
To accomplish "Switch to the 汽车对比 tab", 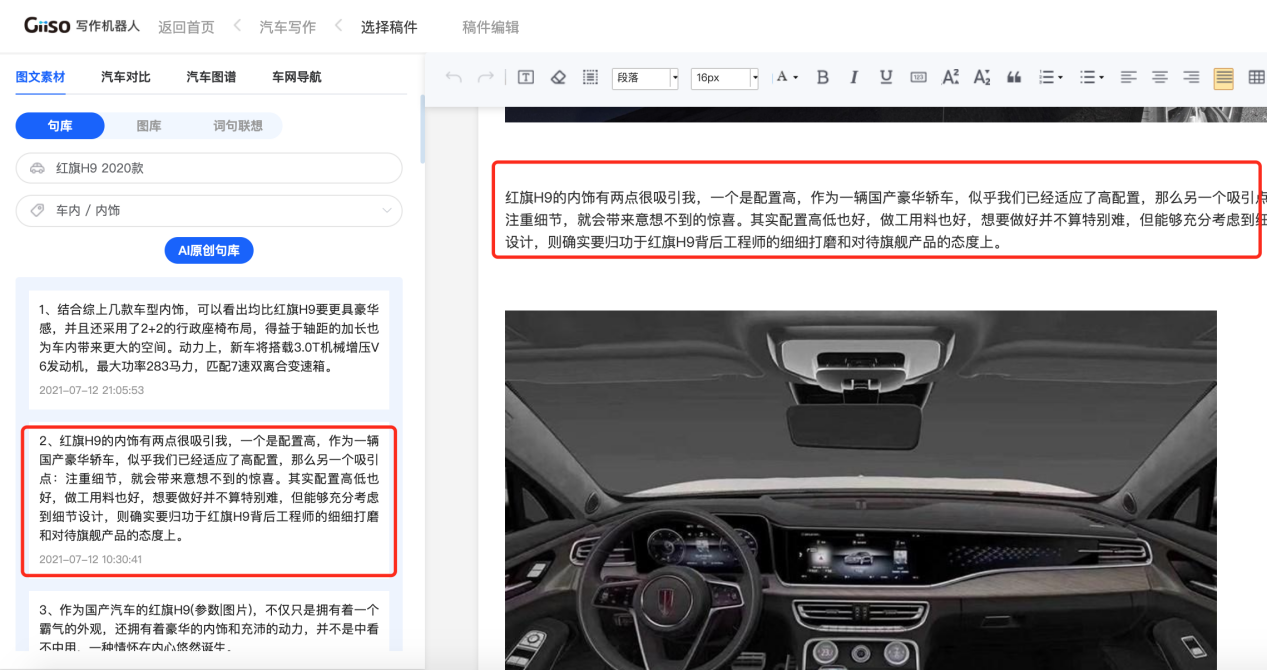I will [126, 77].
